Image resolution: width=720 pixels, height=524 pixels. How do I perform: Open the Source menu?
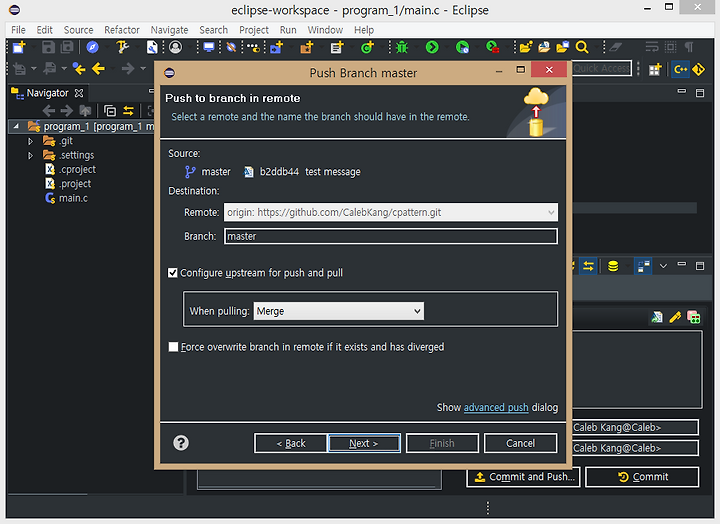[x=79, y=30]
